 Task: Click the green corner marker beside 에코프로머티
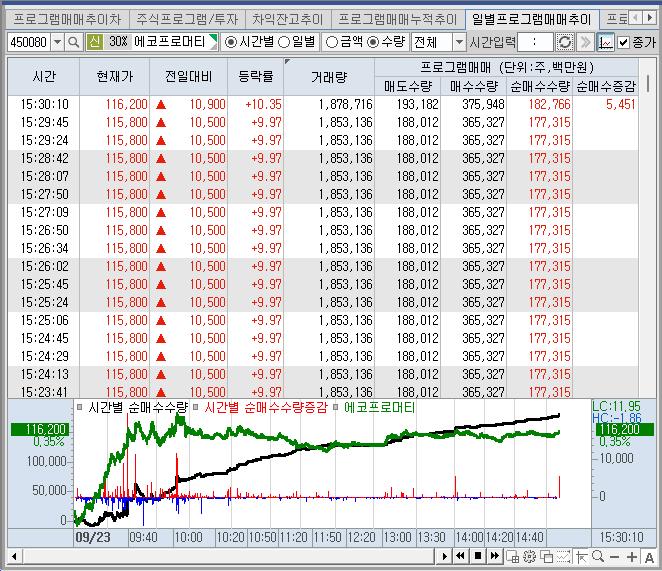[213, 40]
